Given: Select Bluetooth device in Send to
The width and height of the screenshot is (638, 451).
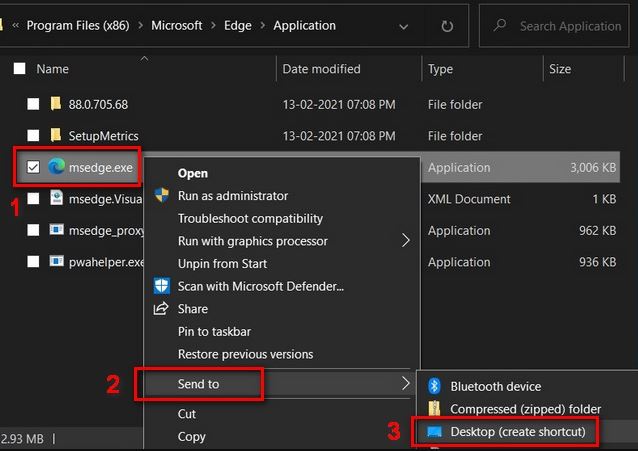Looking at the screenshot, I should point(496,386).
